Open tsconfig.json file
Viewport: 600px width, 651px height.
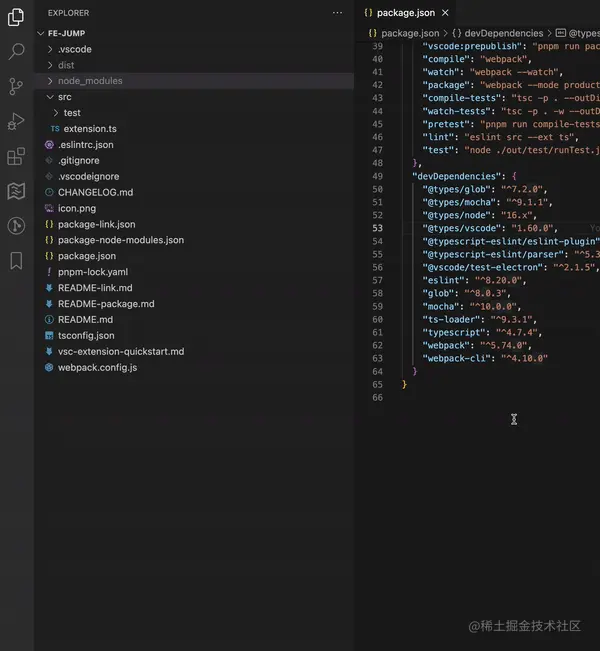[194, 336]
